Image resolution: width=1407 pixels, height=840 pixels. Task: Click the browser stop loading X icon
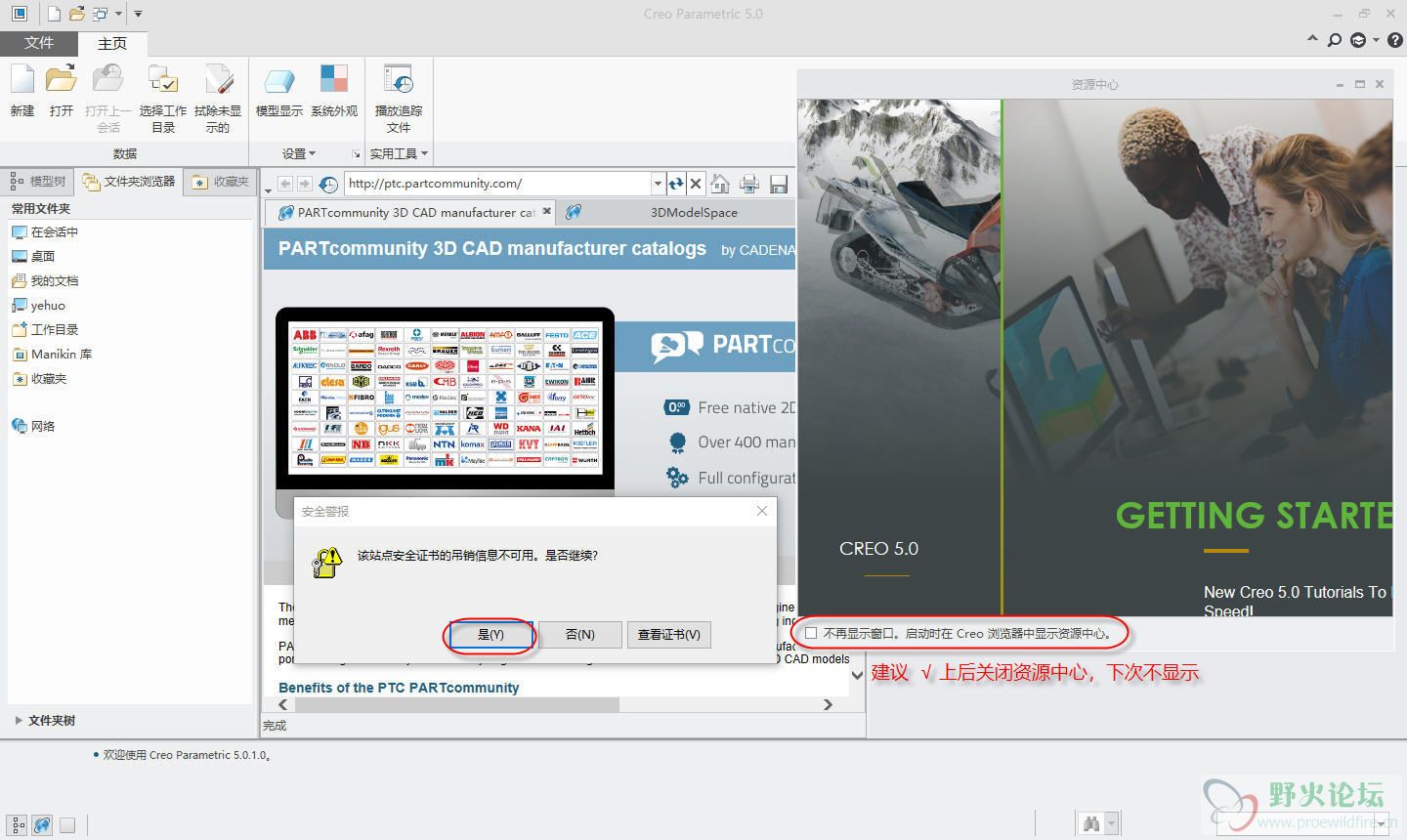pyautogui.click(x=696, y=183)
